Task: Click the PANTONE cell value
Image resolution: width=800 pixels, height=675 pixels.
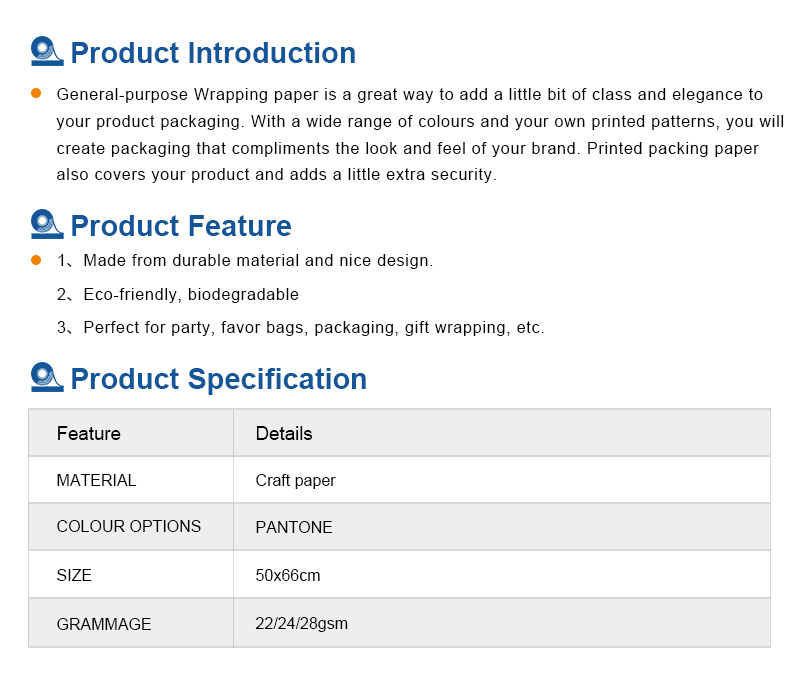Action: [x=294, y=528]
